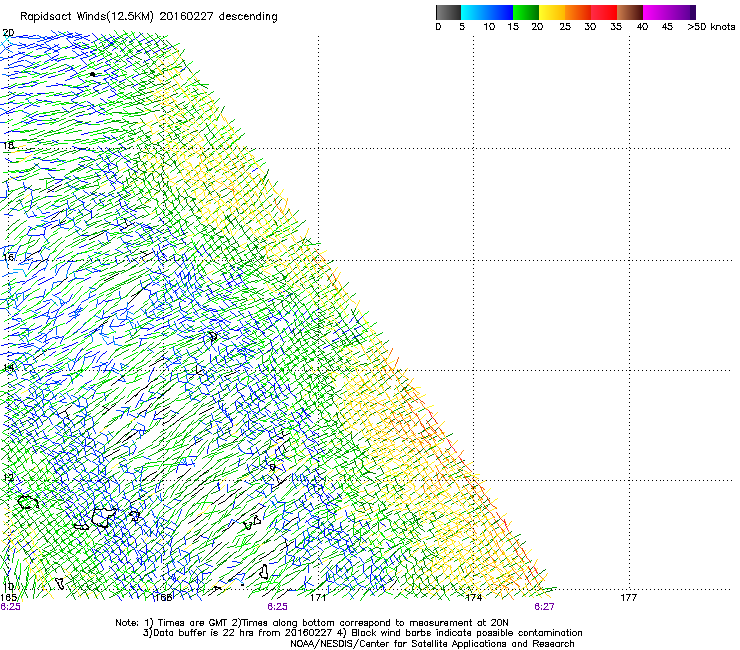This screenshot has width=740, height=650.
Task: Click the title "Rapidscat Winds(12.5KM) 20160227 descending"
Action: point(149,17)
